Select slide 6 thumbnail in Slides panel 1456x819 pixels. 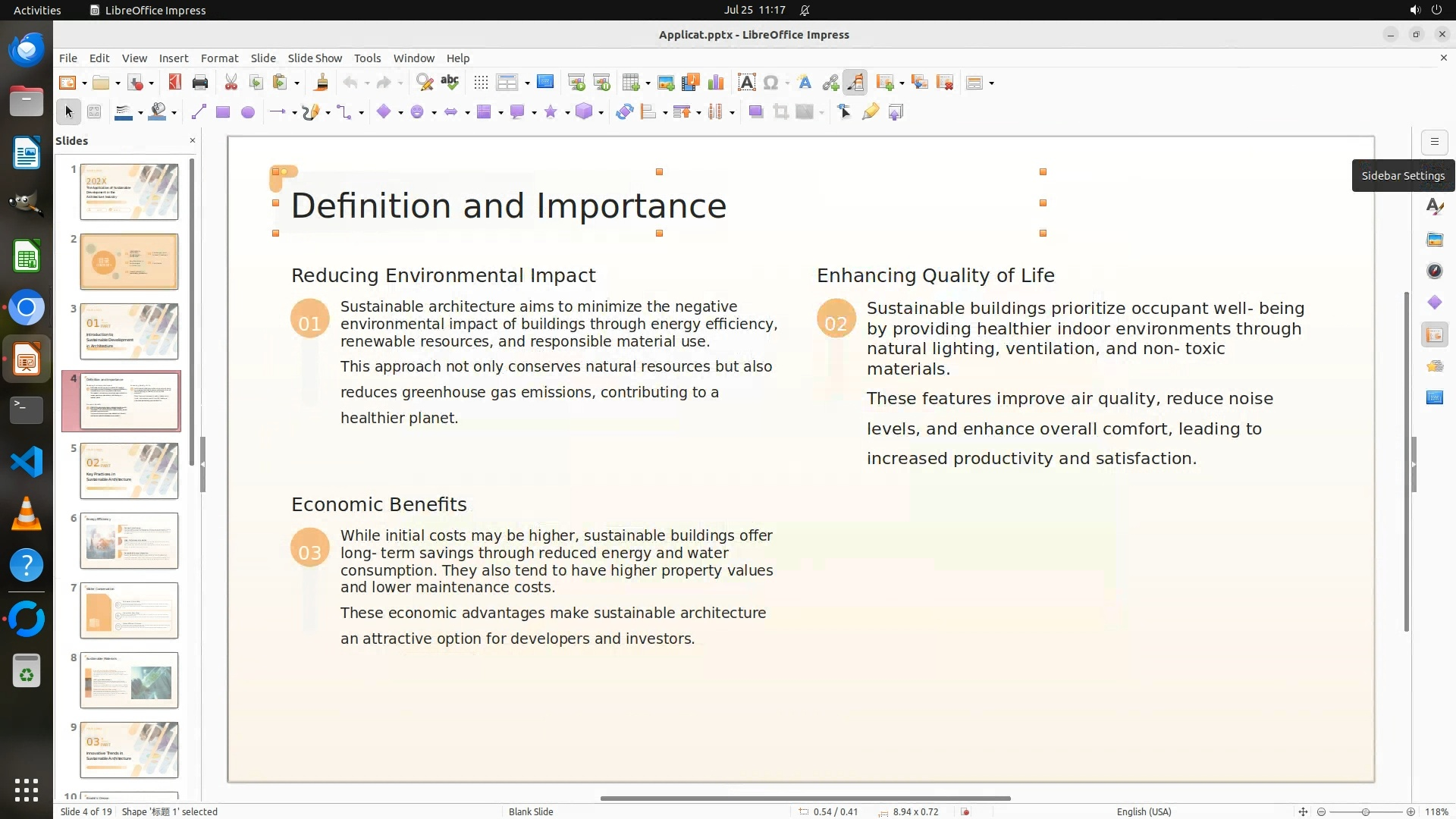point(129,541)
